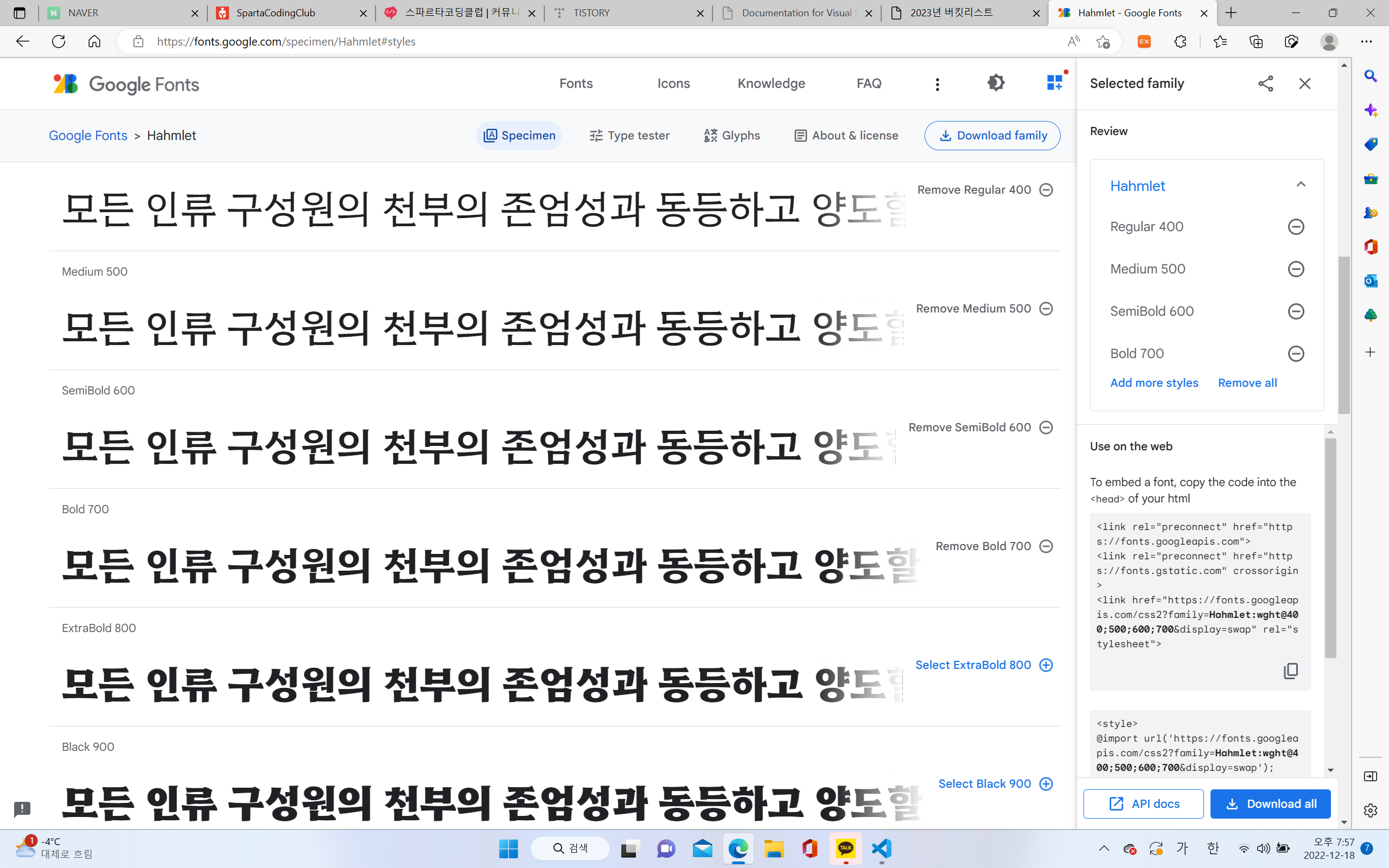This screenshot has height=868, width=1389.
Task: Open the browser home page
Action: click(94, 41)
